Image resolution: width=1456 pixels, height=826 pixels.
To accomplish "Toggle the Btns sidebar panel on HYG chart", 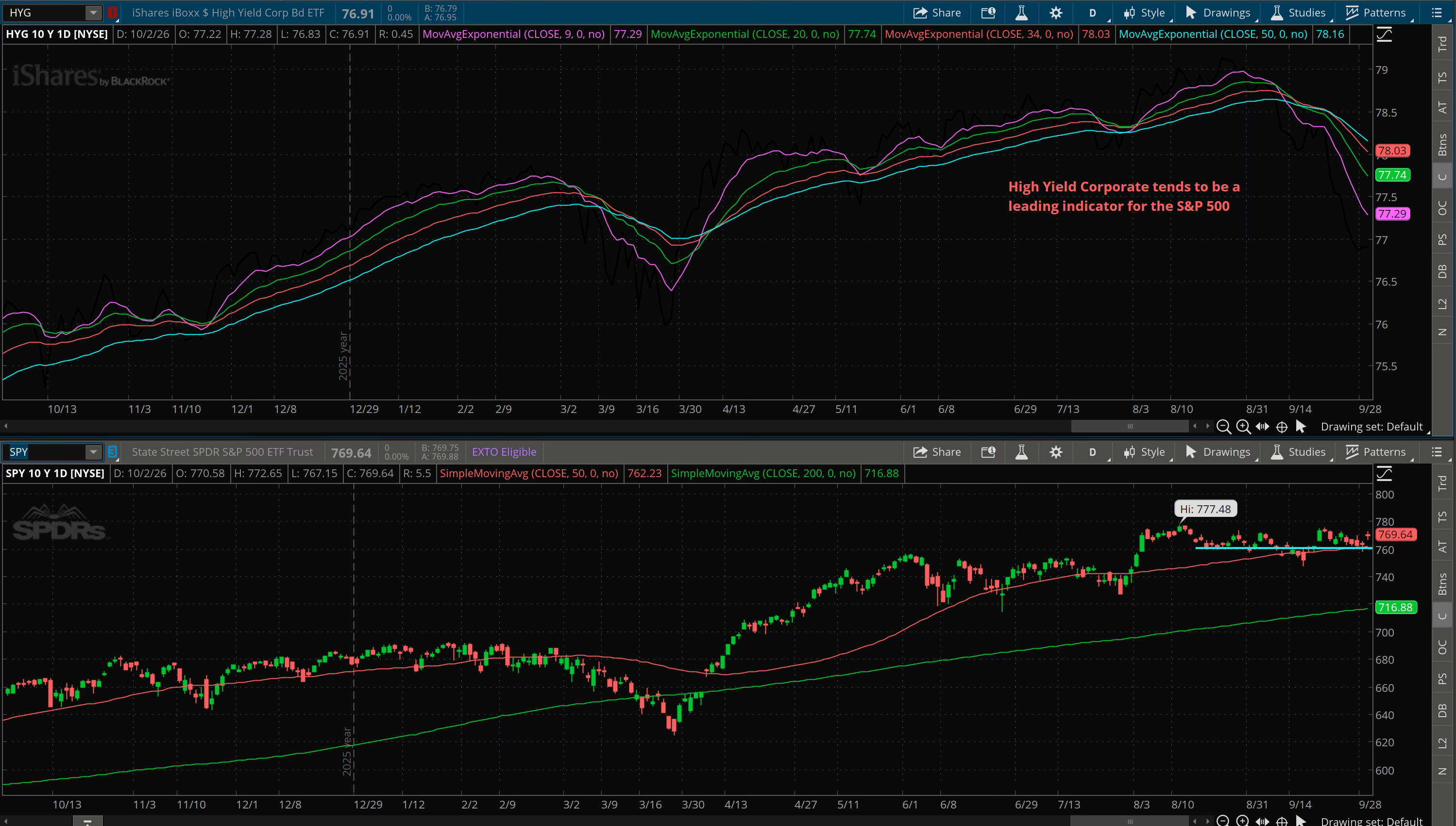I will point(1443,144).
